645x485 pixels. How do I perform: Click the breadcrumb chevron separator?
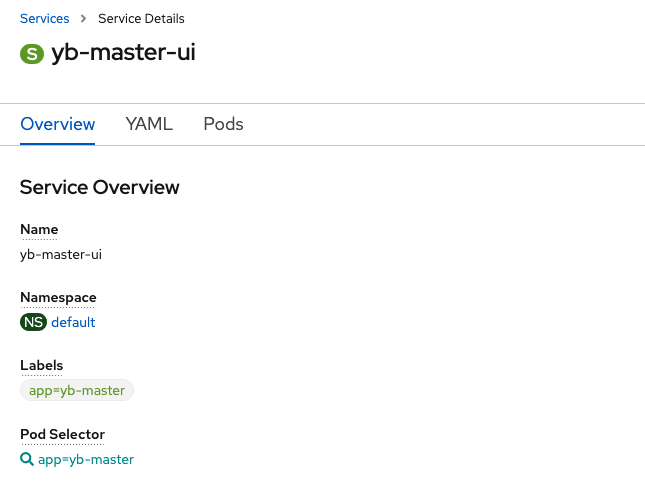coord(84,19)
